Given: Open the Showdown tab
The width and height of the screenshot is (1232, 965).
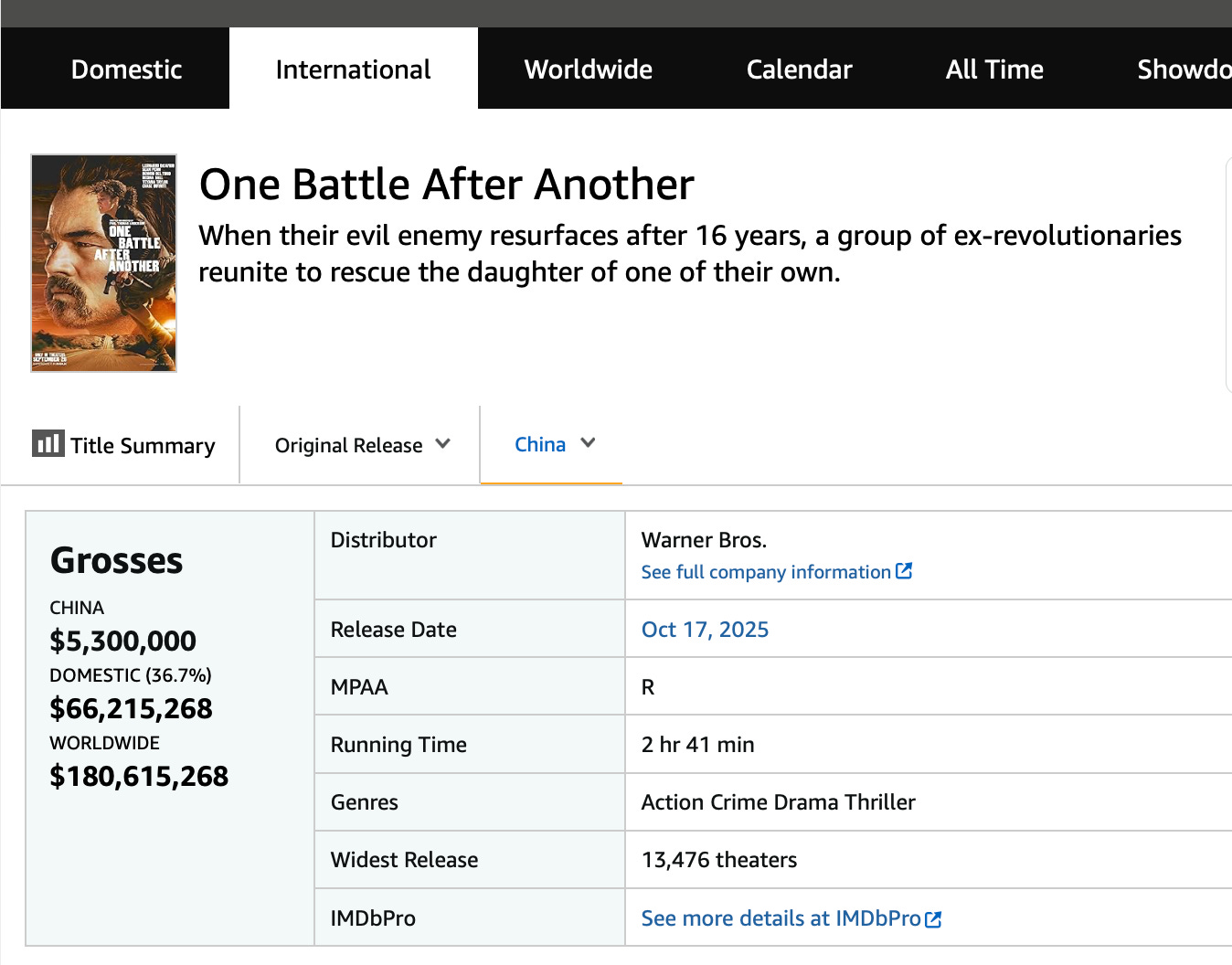Looking at the screenshot, I should point(1183,69).
